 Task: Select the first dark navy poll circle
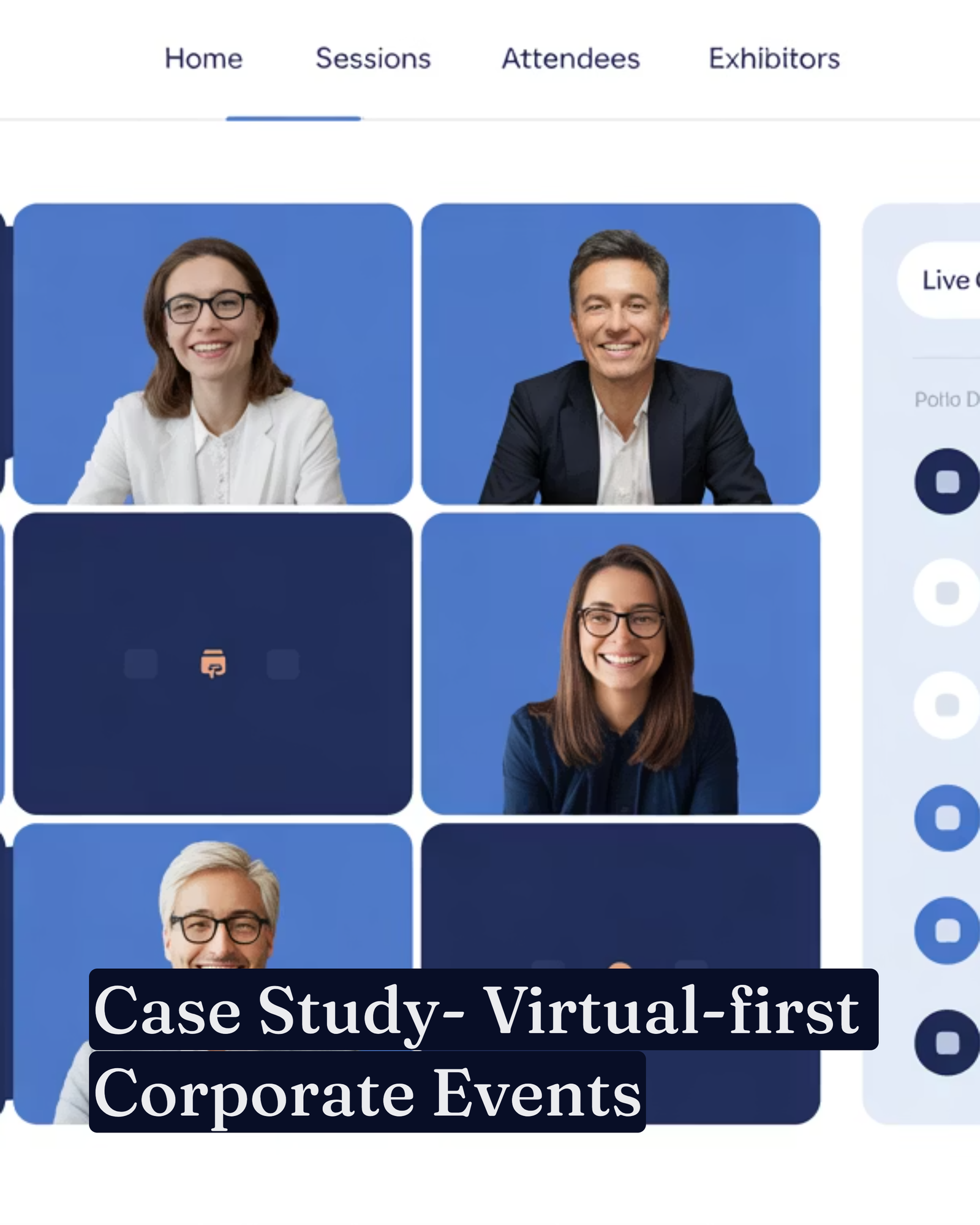pos(947,481)
